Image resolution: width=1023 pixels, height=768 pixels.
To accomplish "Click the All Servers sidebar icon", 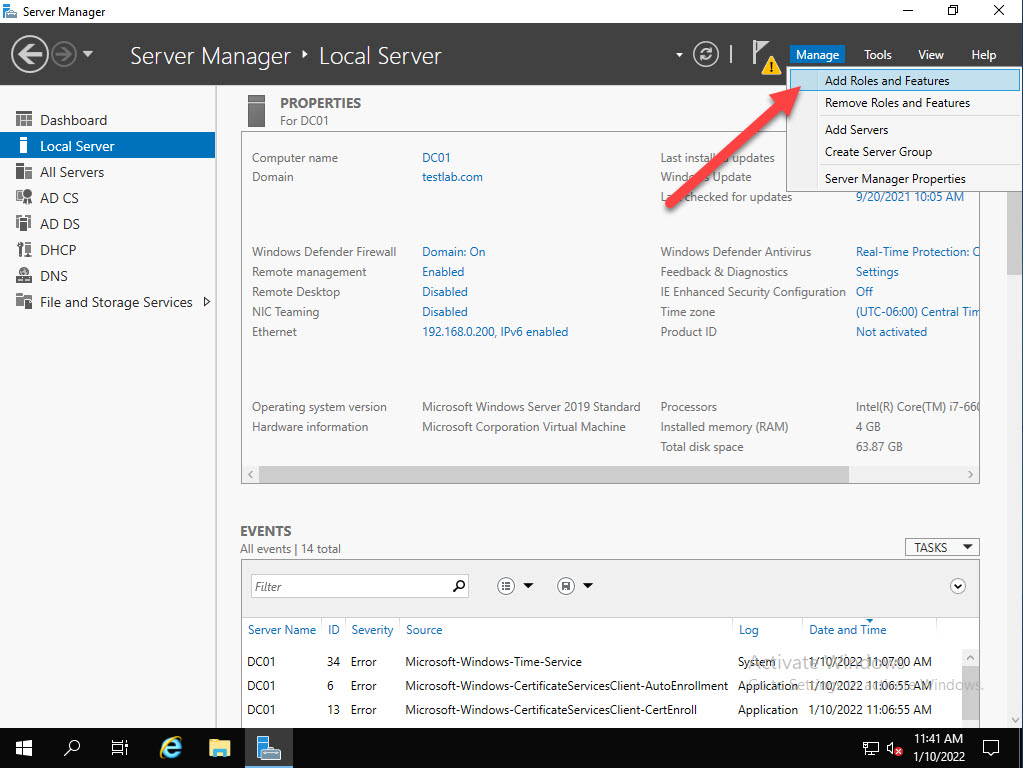I will 24,172.
